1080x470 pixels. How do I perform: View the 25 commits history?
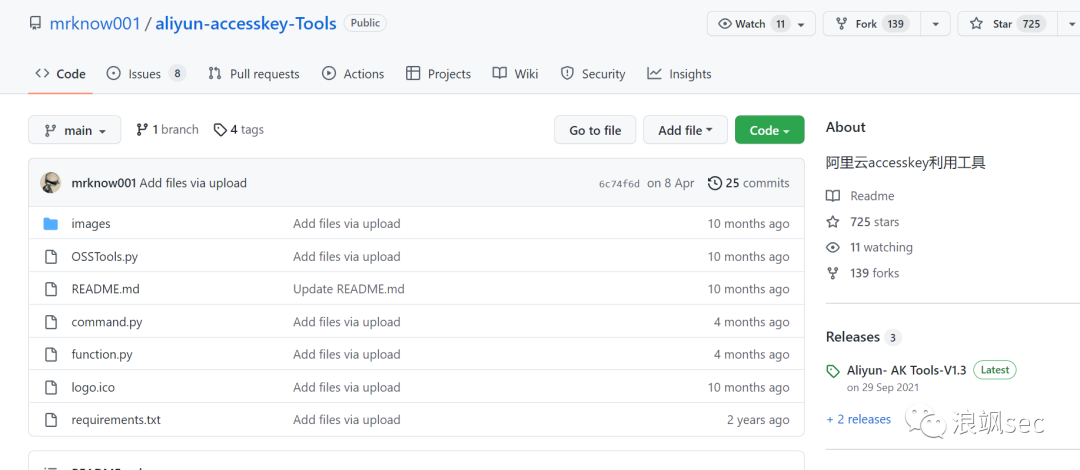click(749, 183)
